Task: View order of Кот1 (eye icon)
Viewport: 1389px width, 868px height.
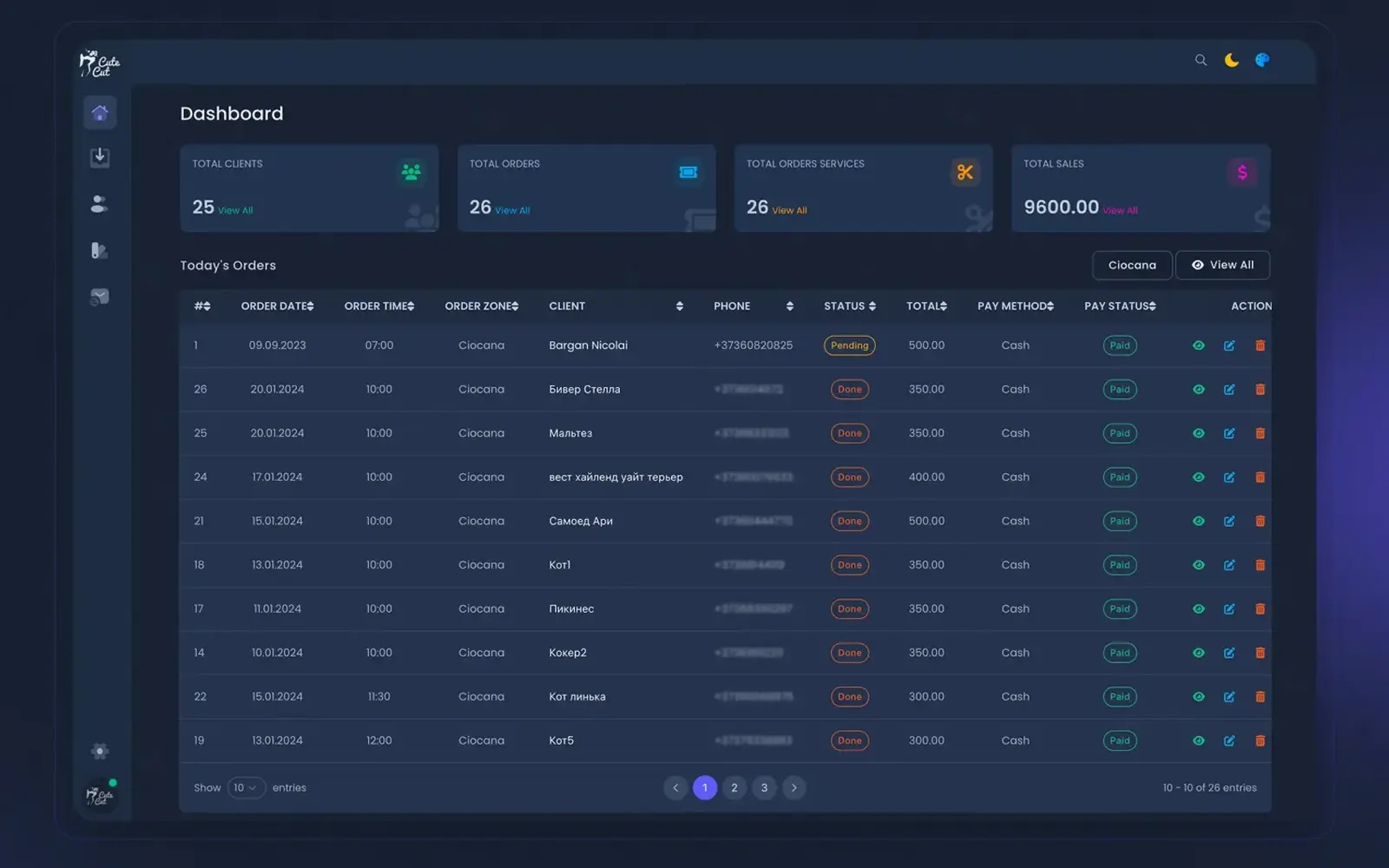Action: (x=1198, y=565)
